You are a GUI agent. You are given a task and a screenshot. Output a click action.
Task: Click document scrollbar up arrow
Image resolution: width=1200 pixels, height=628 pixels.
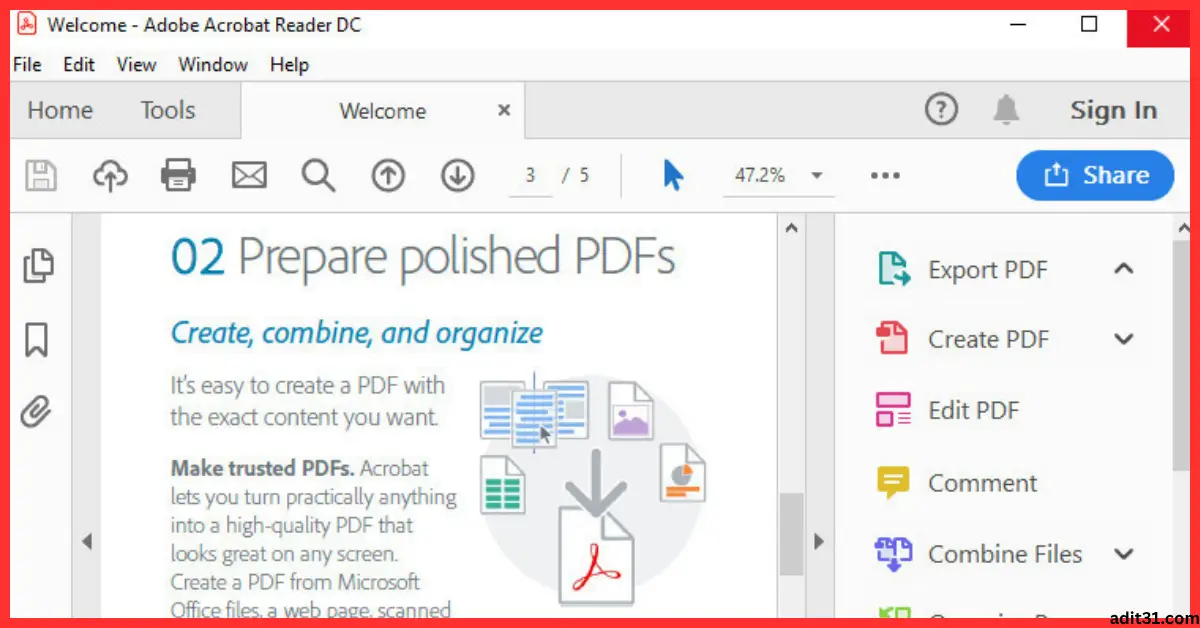[791, 228]
